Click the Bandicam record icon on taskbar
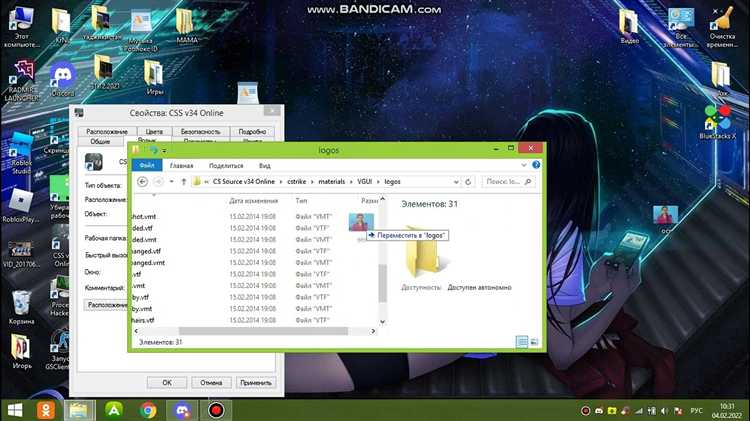This screenshot has width=750, height=421. pyautogui.click(x=215, y=409)
